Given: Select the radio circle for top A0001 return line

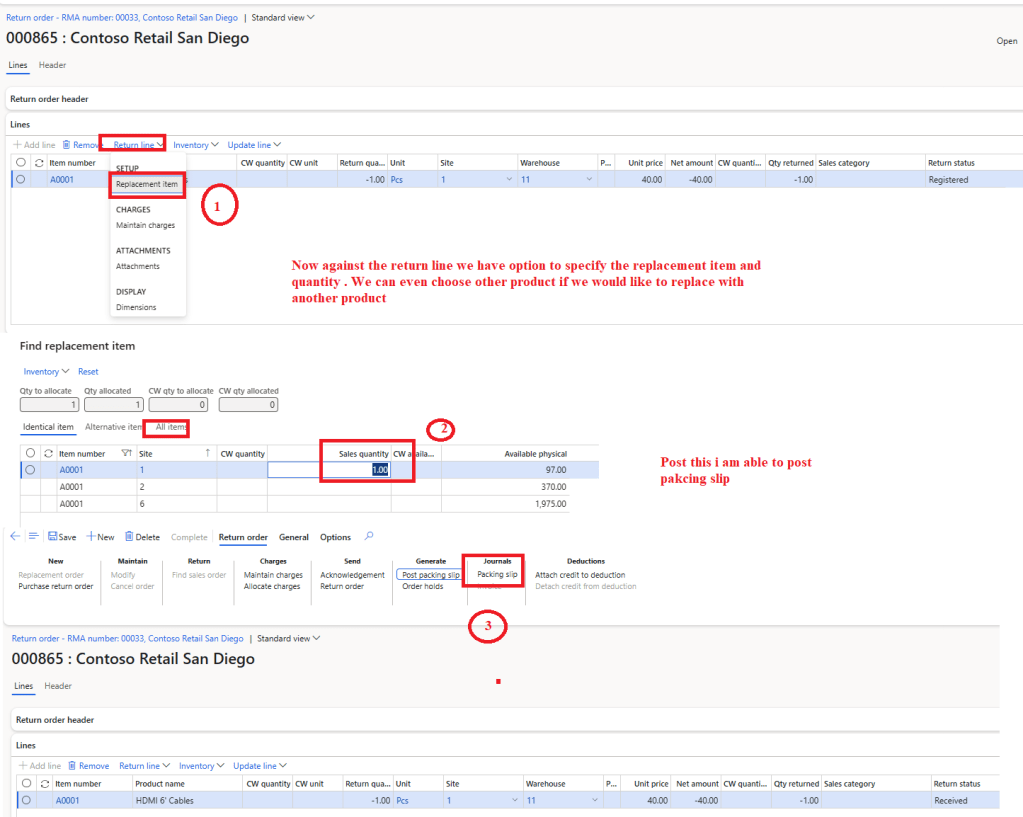Looking at the screenshot, I should click(20, 180).
